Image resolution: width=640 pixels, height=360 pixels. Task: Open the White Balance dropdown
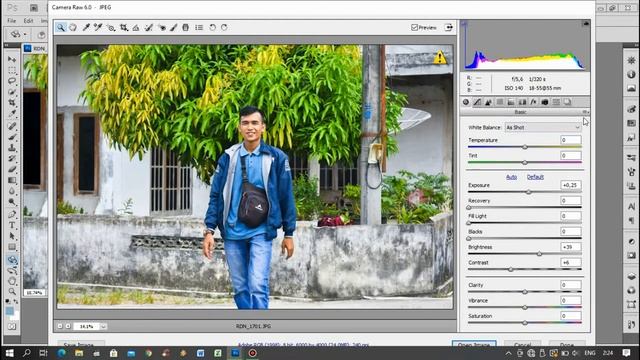[543, 127]
